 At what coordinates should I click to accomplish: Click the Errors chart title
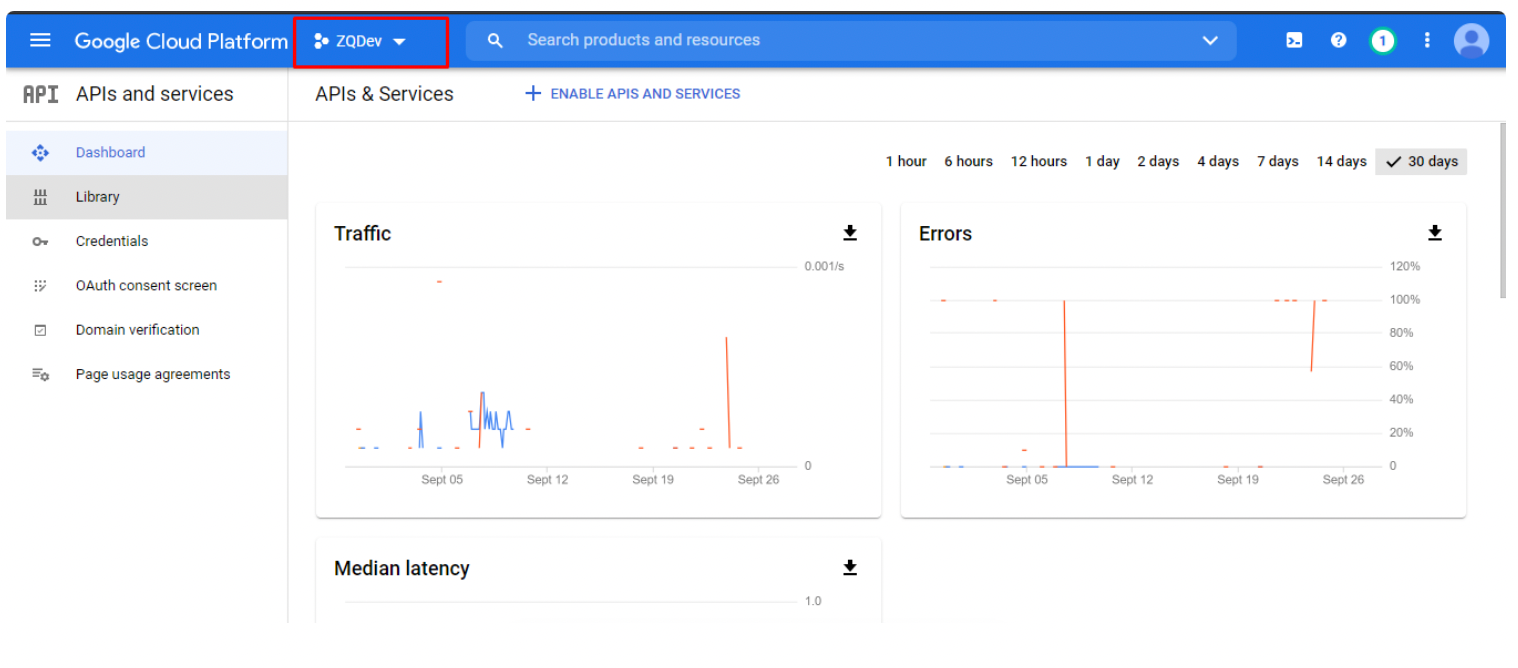point(945,234)
